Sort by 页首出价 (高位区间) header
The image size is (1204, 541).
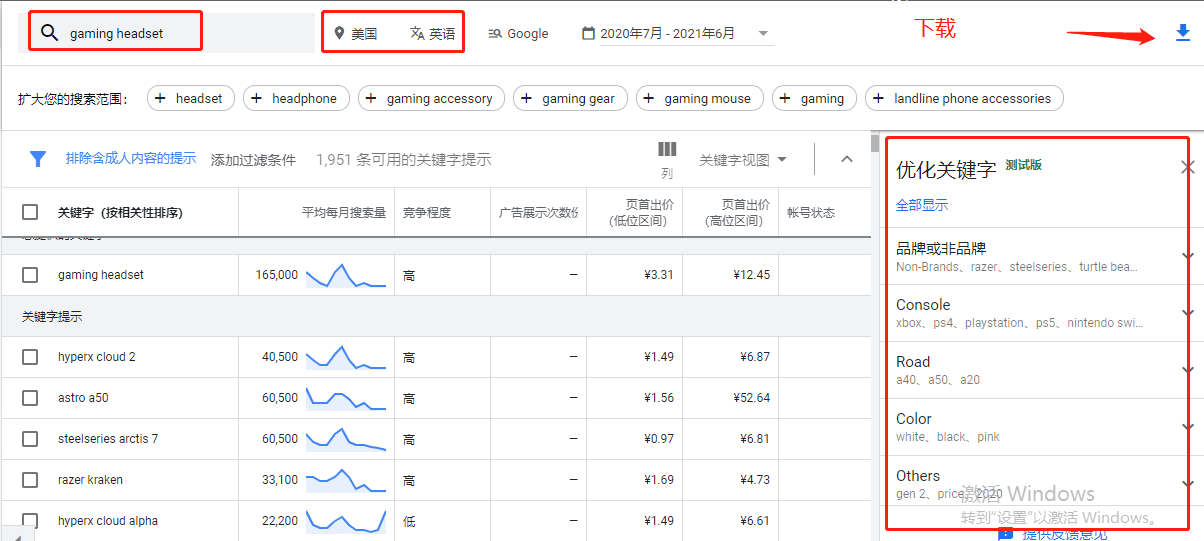pos(737,212)
